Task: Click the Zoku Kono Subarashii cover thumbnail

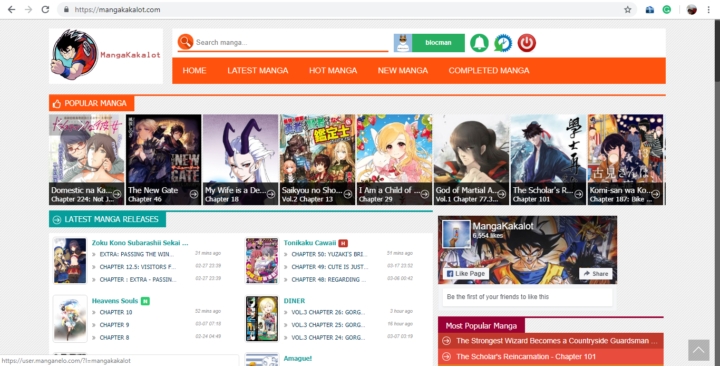Action: pos(70,260)
